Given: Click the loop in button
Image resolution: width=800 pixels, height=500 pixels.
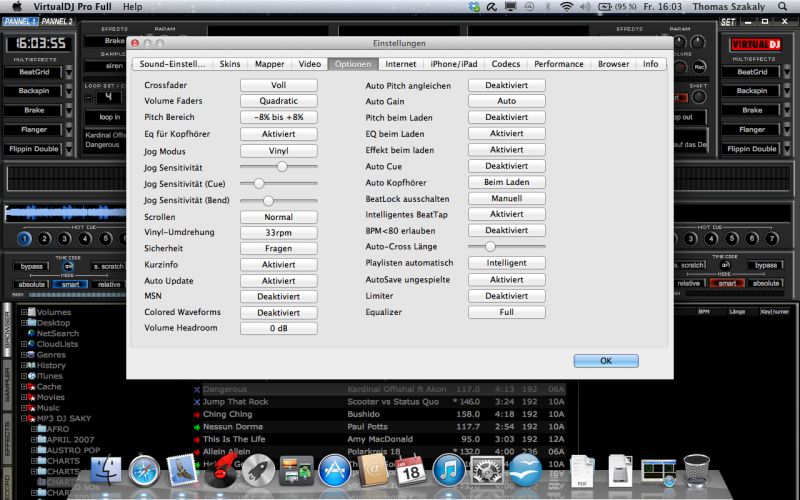Looking at the screenshot, I should (110, 117).
